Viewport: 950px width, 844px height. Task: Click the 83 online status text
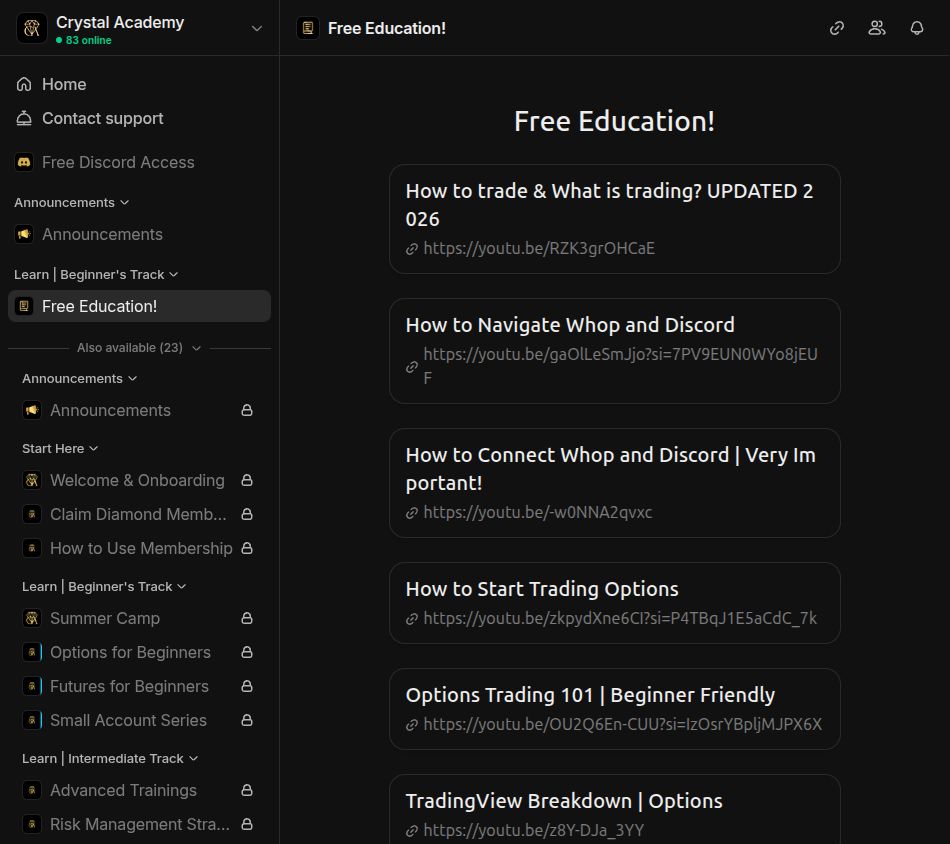88,40
